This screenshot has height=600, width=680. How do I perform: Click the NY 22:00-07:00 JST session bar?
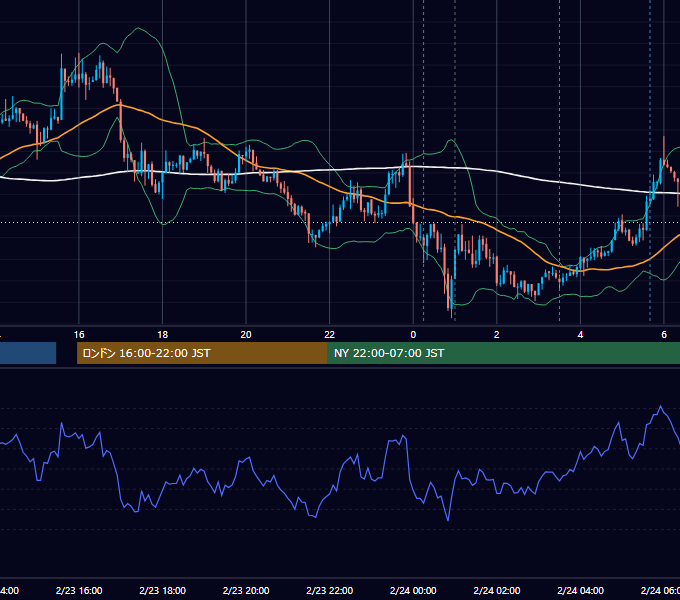point(503,353)
